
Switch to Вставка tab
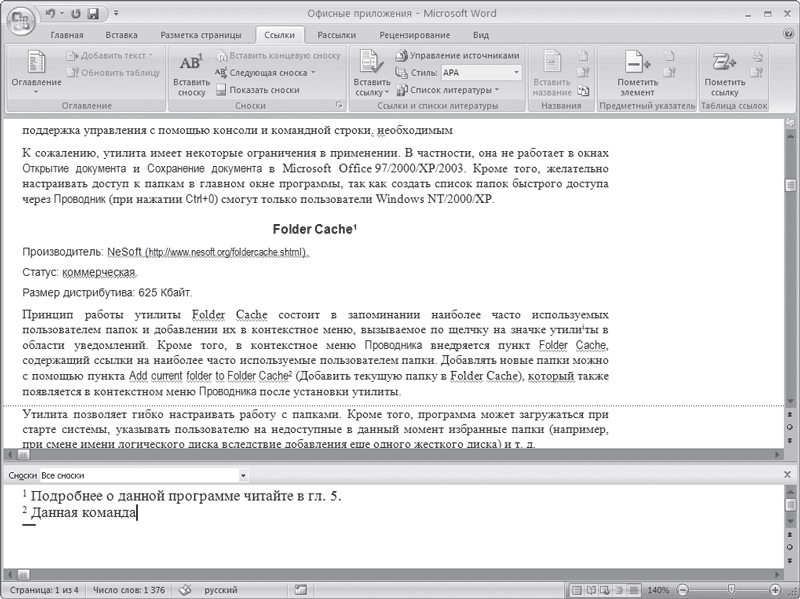point(121,35)
